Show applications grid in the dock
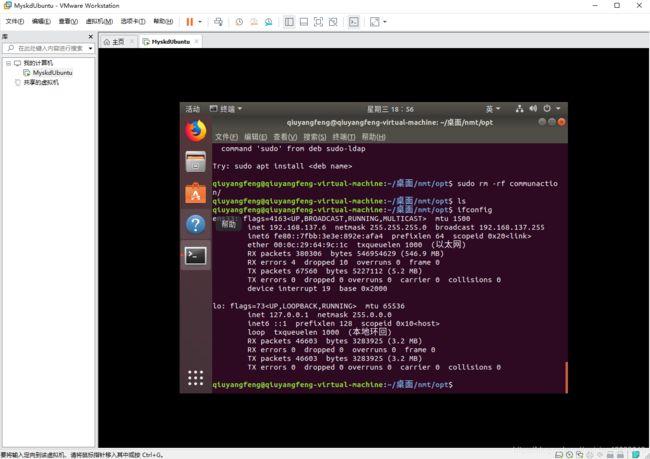 [196, 378]
